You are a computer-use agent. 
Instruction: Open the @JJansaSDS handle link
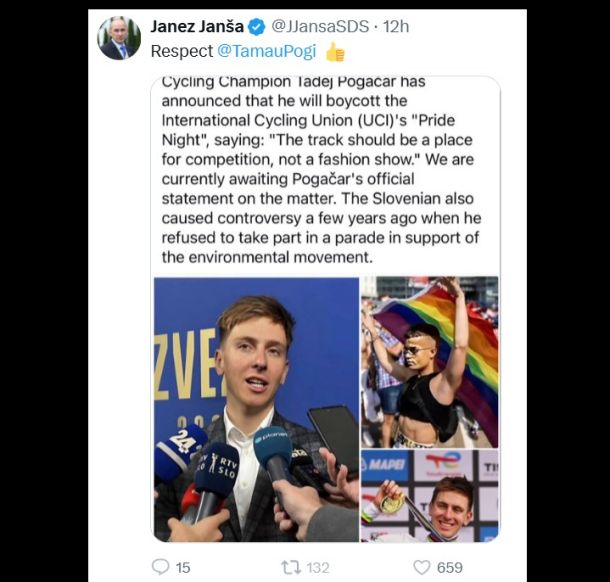point(319,26)
